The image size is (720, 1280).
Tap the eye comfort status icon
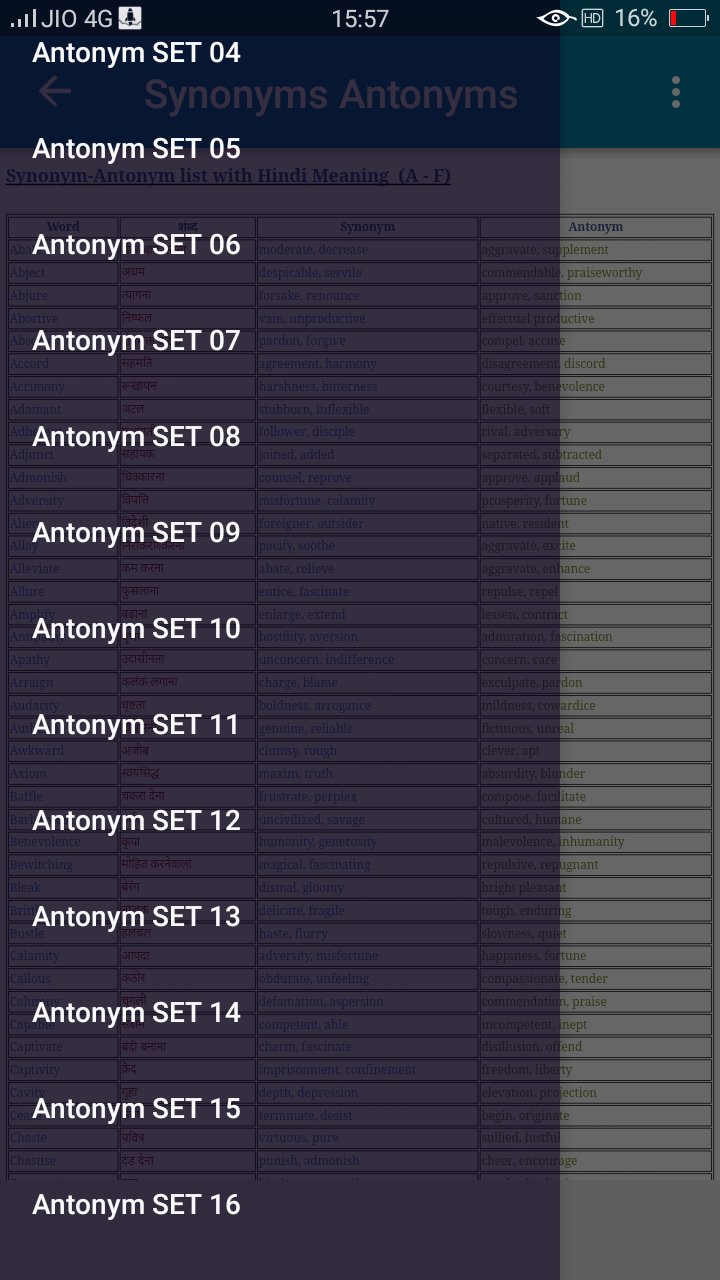(x=556, y=18)
